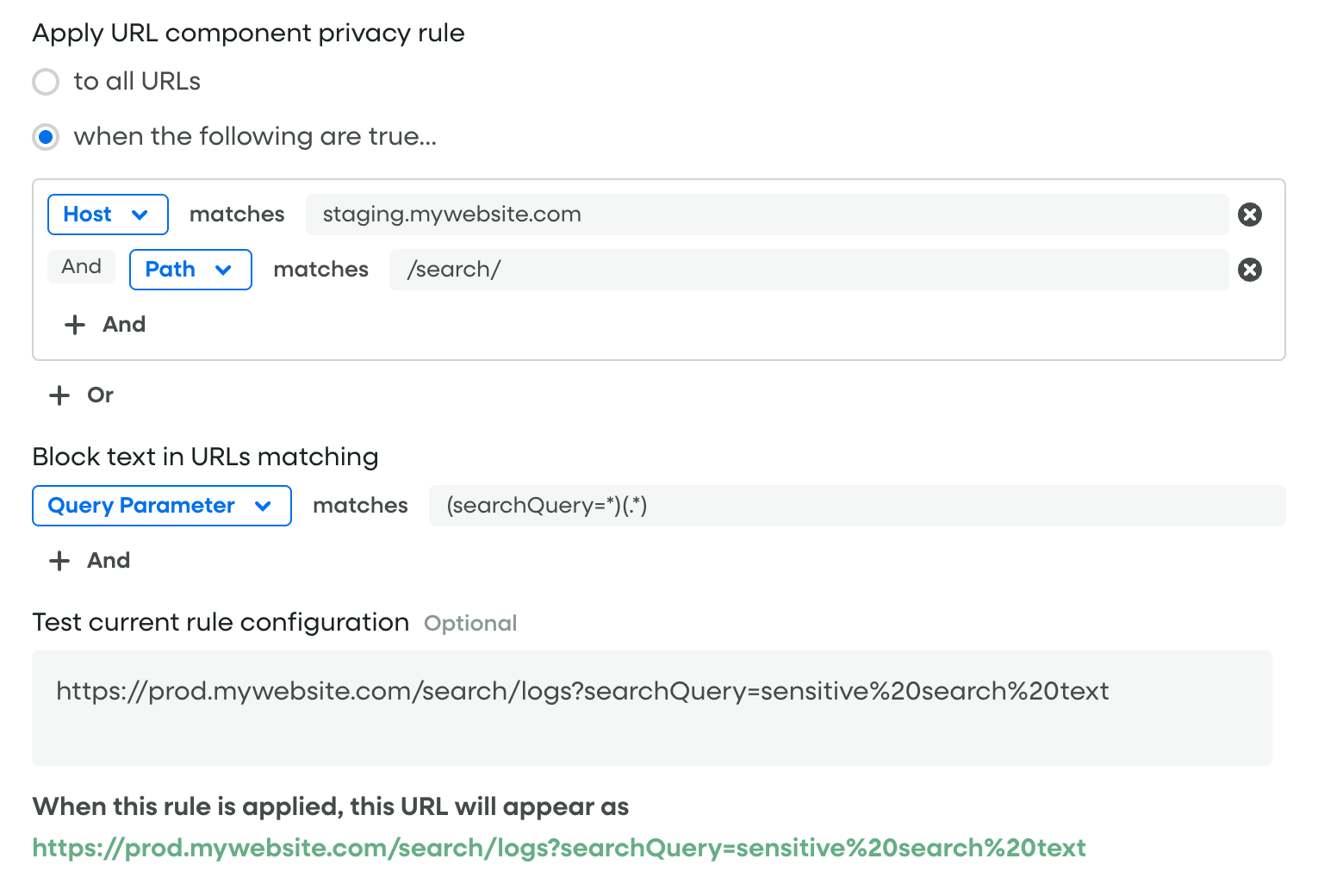The image size is (1318, 896).
Task: Click the test URL text area
Action: (x=651, y=707)
